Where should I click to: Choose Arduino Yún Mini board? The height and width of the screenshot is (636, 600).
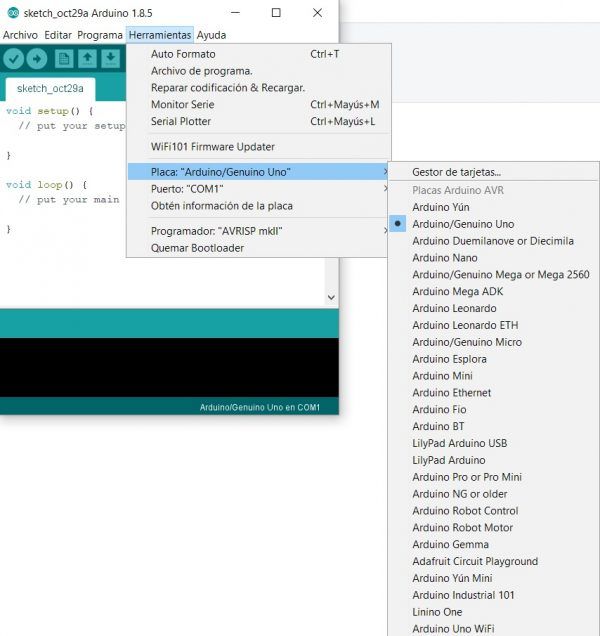tap(494, 578)
